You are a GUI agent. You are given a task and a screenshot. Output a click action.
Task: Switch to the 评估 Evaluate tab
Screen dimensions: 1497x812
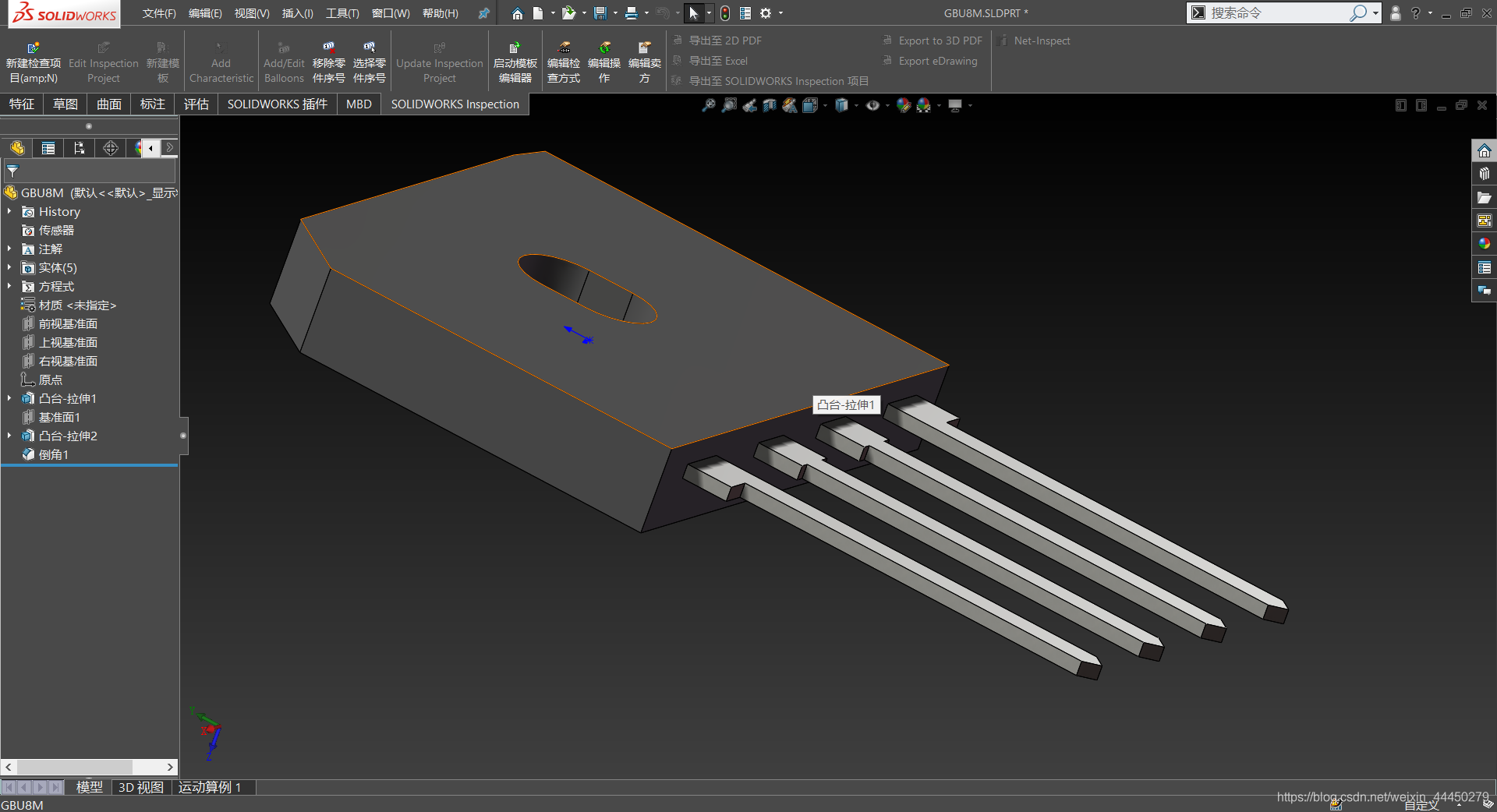click(x=196, y=104)
